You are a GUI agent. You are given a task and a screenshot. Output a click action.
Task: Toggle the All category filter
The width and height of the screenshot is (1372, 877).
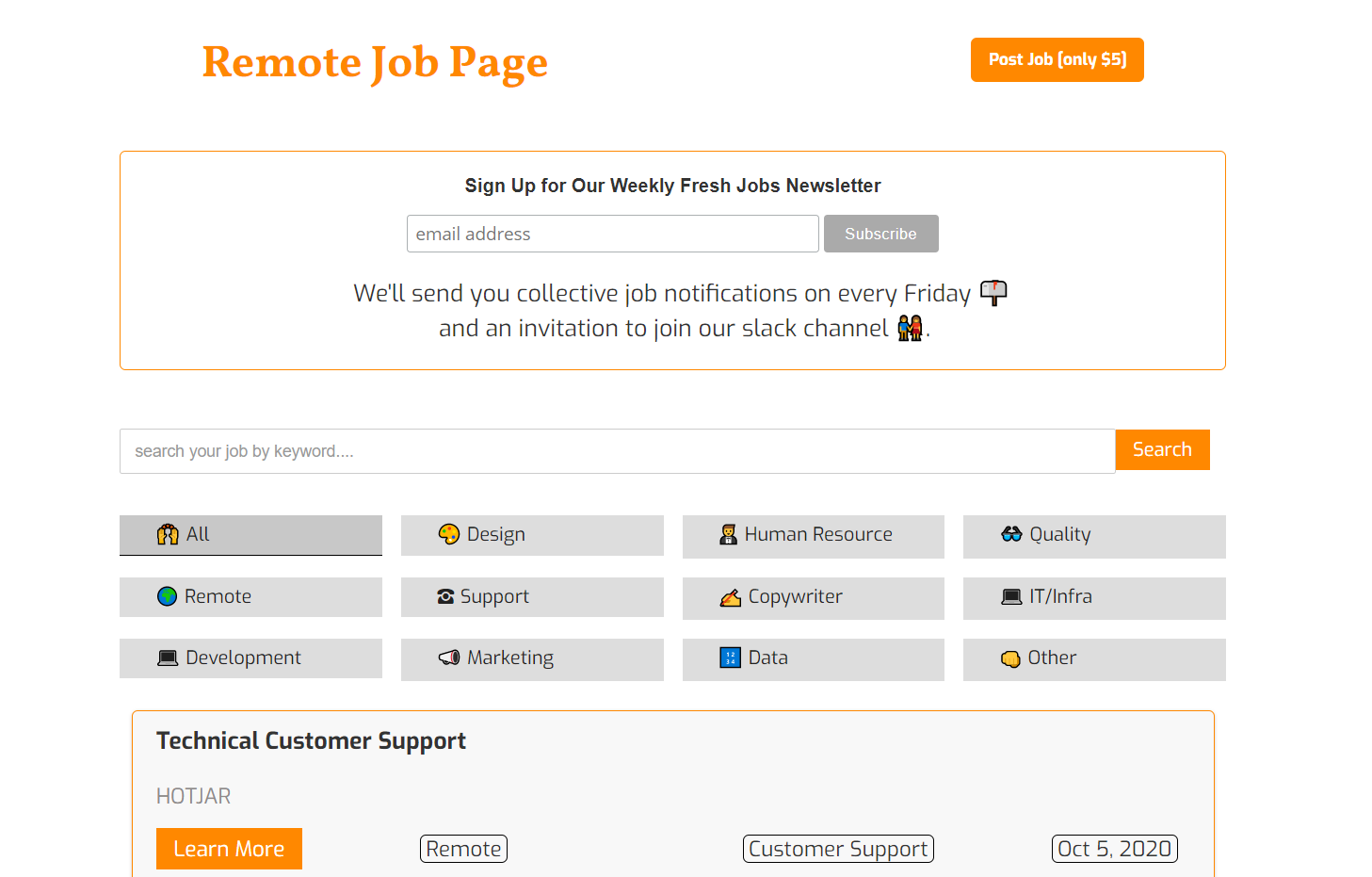(250, 534)
